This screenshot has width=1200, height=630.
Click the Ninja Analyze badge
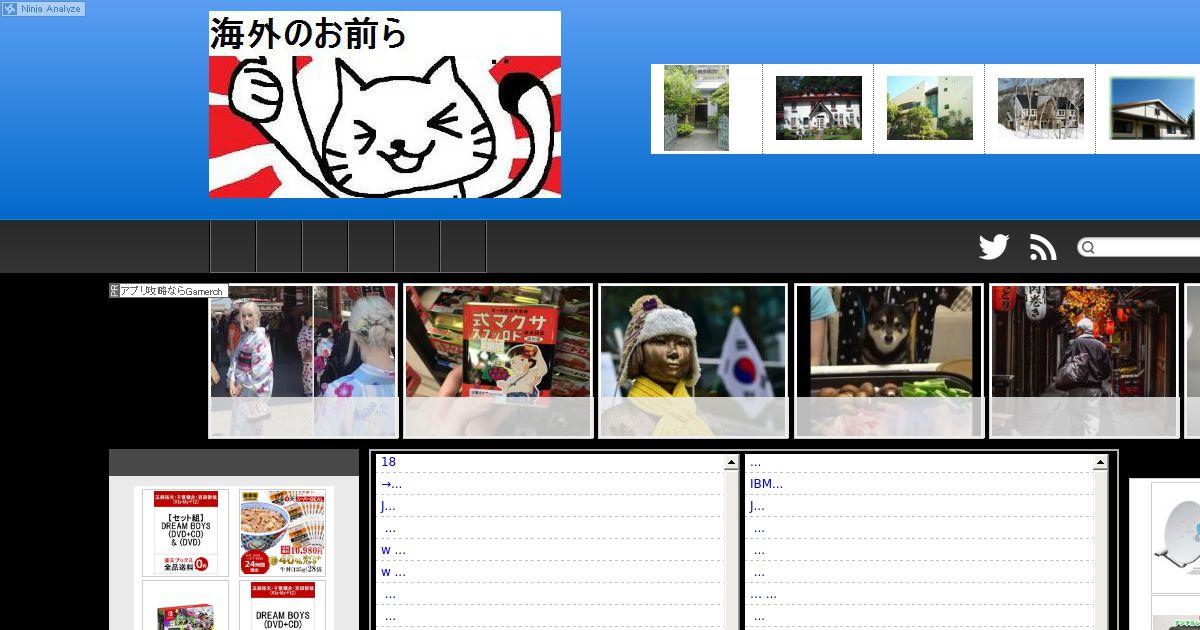(x=43, y=9)
